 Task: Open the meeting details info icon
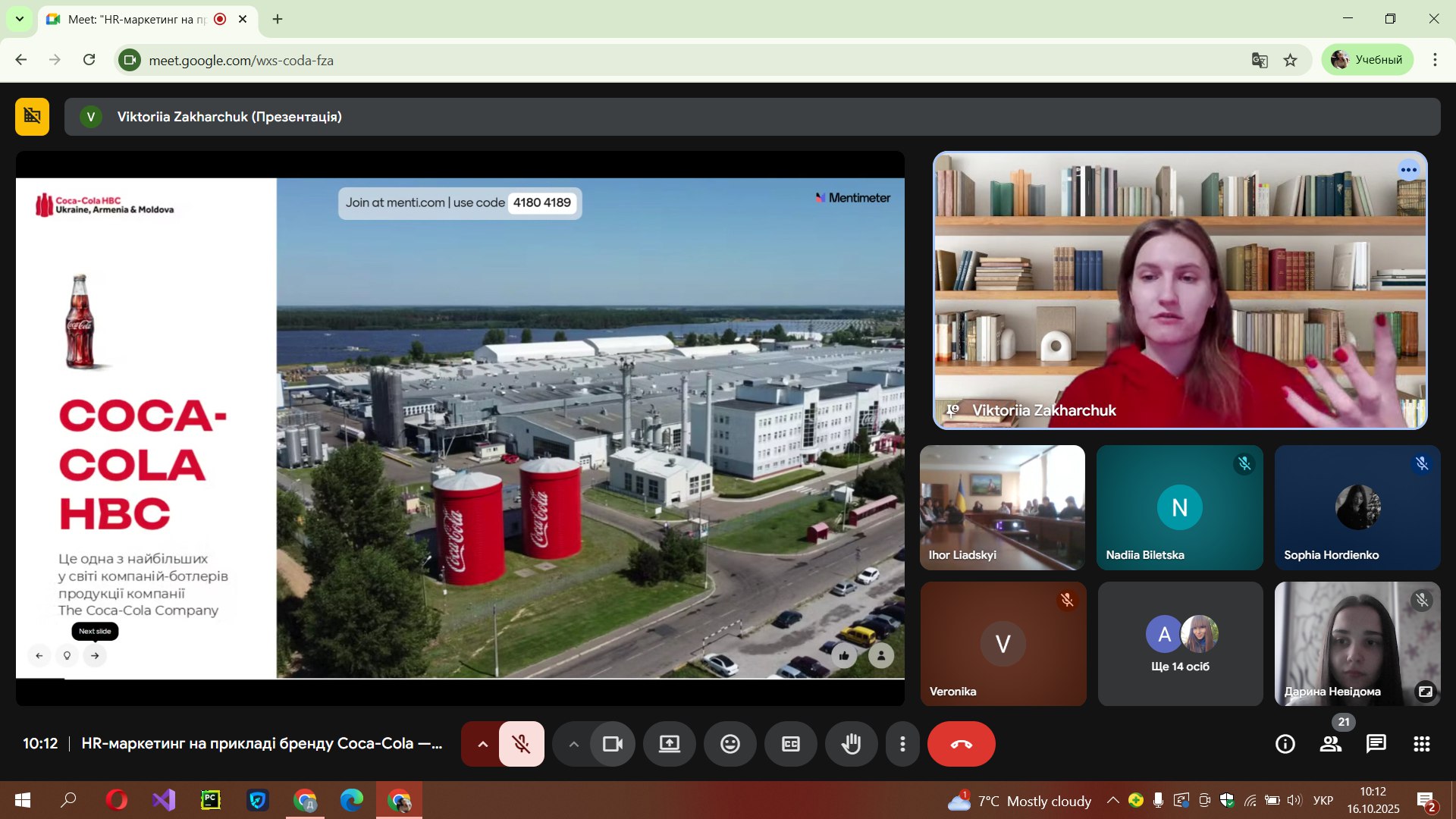pos(1285,744)
